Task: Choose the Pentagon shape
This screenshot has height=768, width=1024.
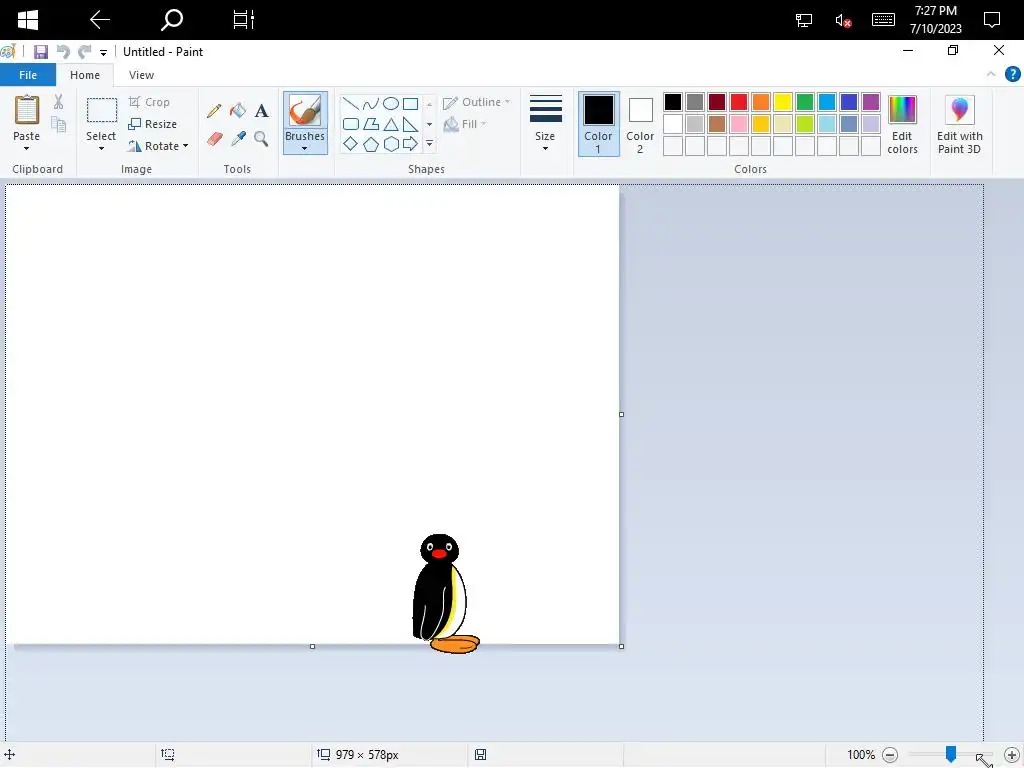Action: click(x=370, y=144)
